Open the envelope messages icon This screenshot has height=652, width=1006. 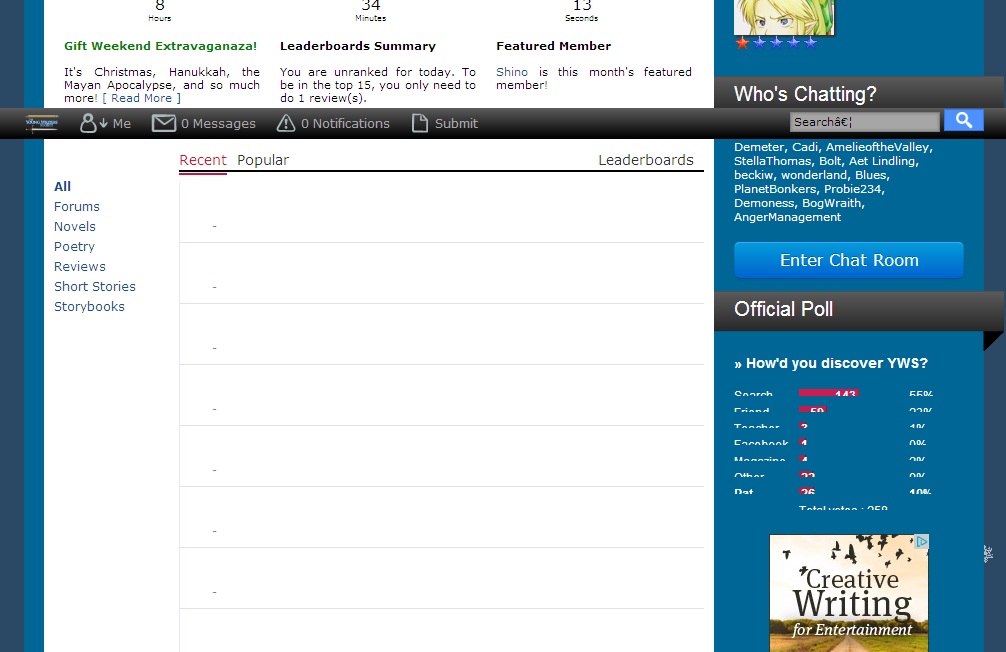tap(164, 123)
